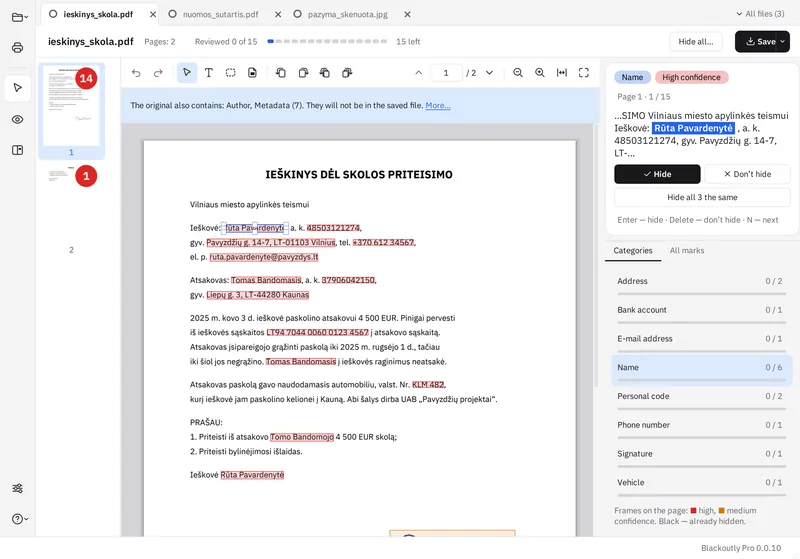This screenshot has width=800, height=559.
Task: Click the marked vehicle plate KLM 482
Action: [x=428, y=385]
